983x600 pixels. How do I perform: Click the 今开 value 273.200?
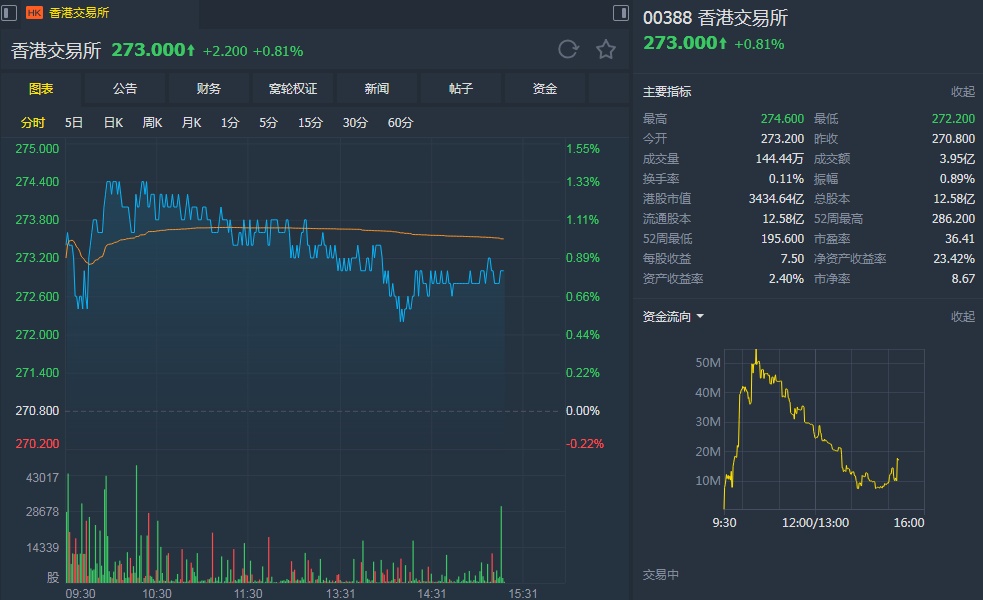tap(782, 139)
